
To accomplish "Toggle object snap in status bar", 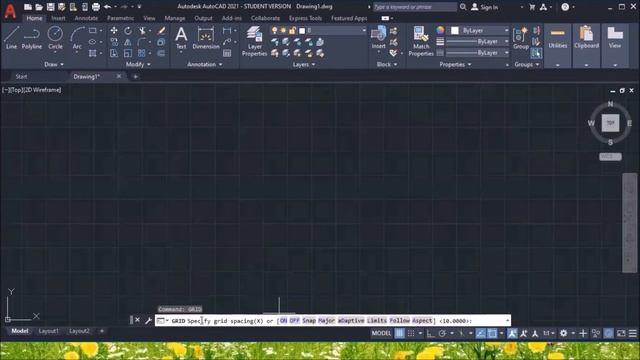I will (x=493, y=333).
